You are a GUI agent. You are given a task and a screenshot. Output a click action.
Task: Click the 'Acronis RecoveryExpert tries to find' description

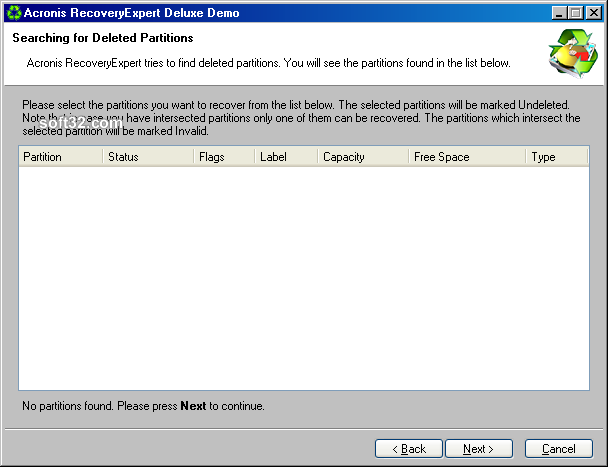click(x=268, y=63)
